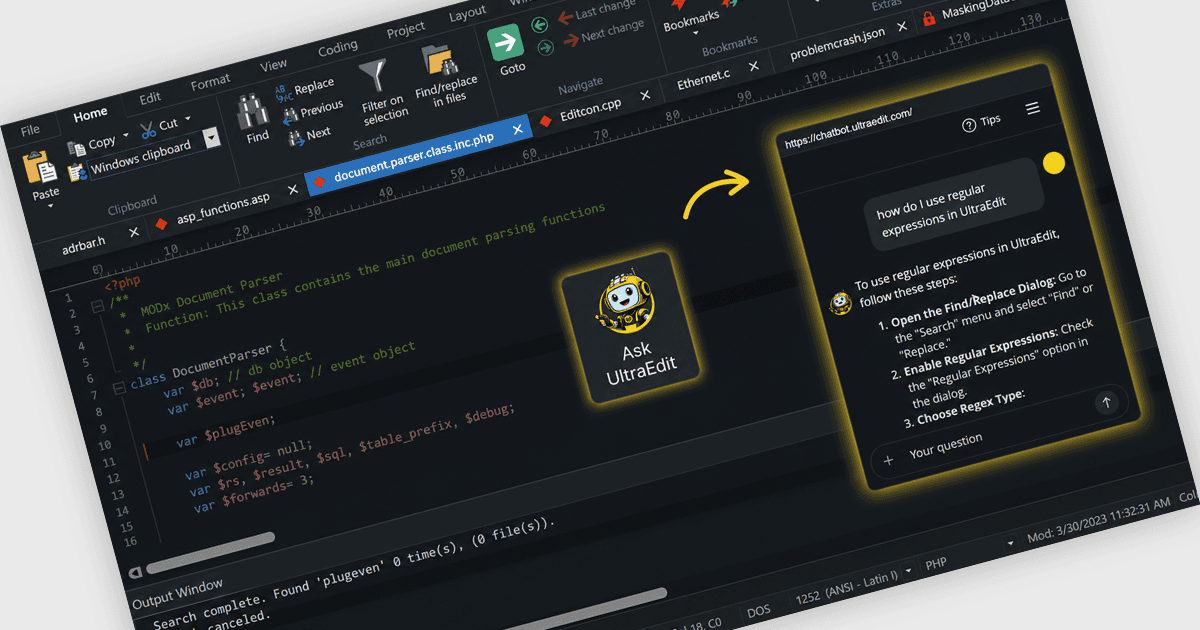
Task: Expand the Cut dropdown arrow
Action: click(x=187, y=120)
